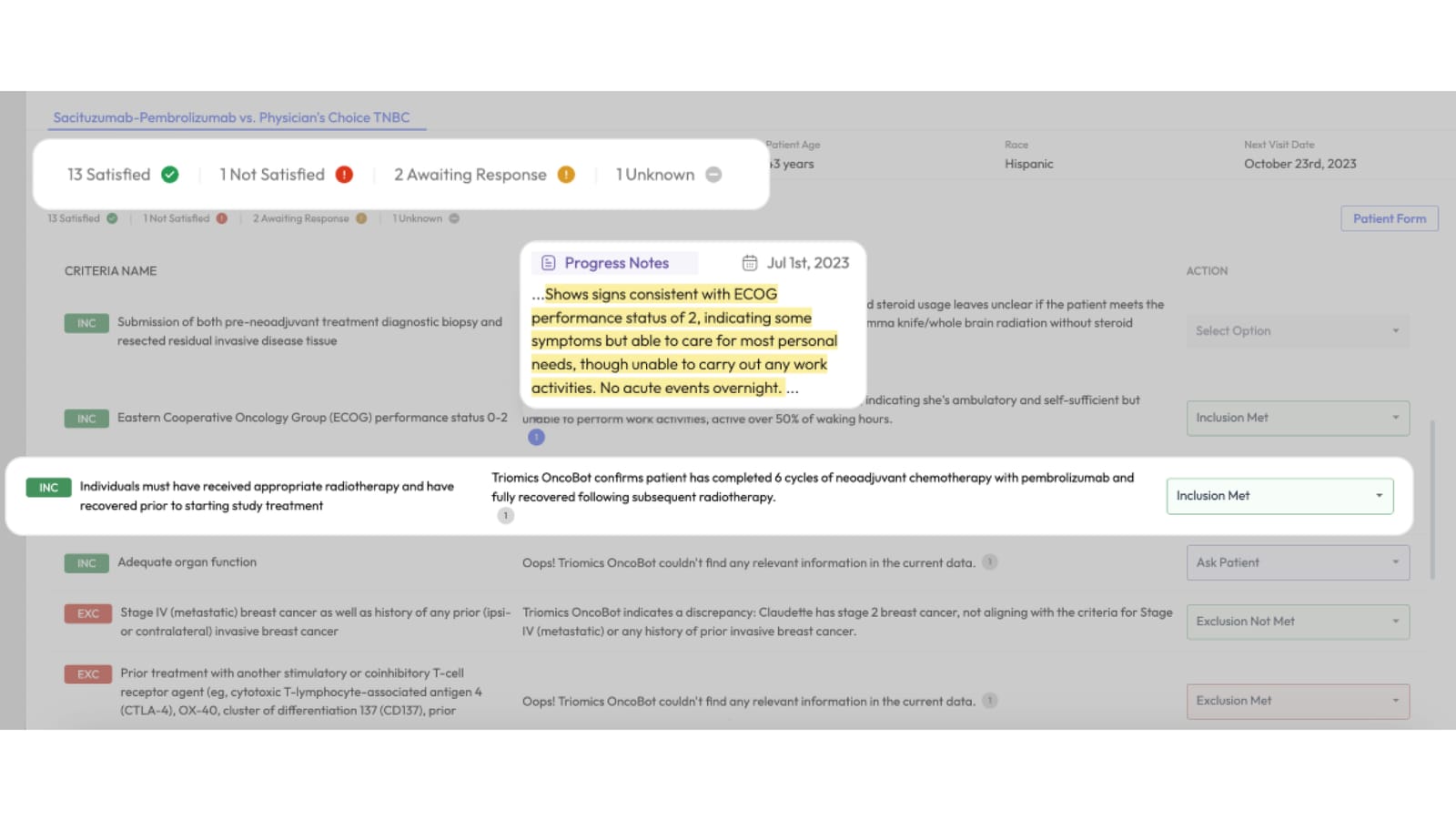Click the blue citation badge under the ECOG explanation

(537, 438)
